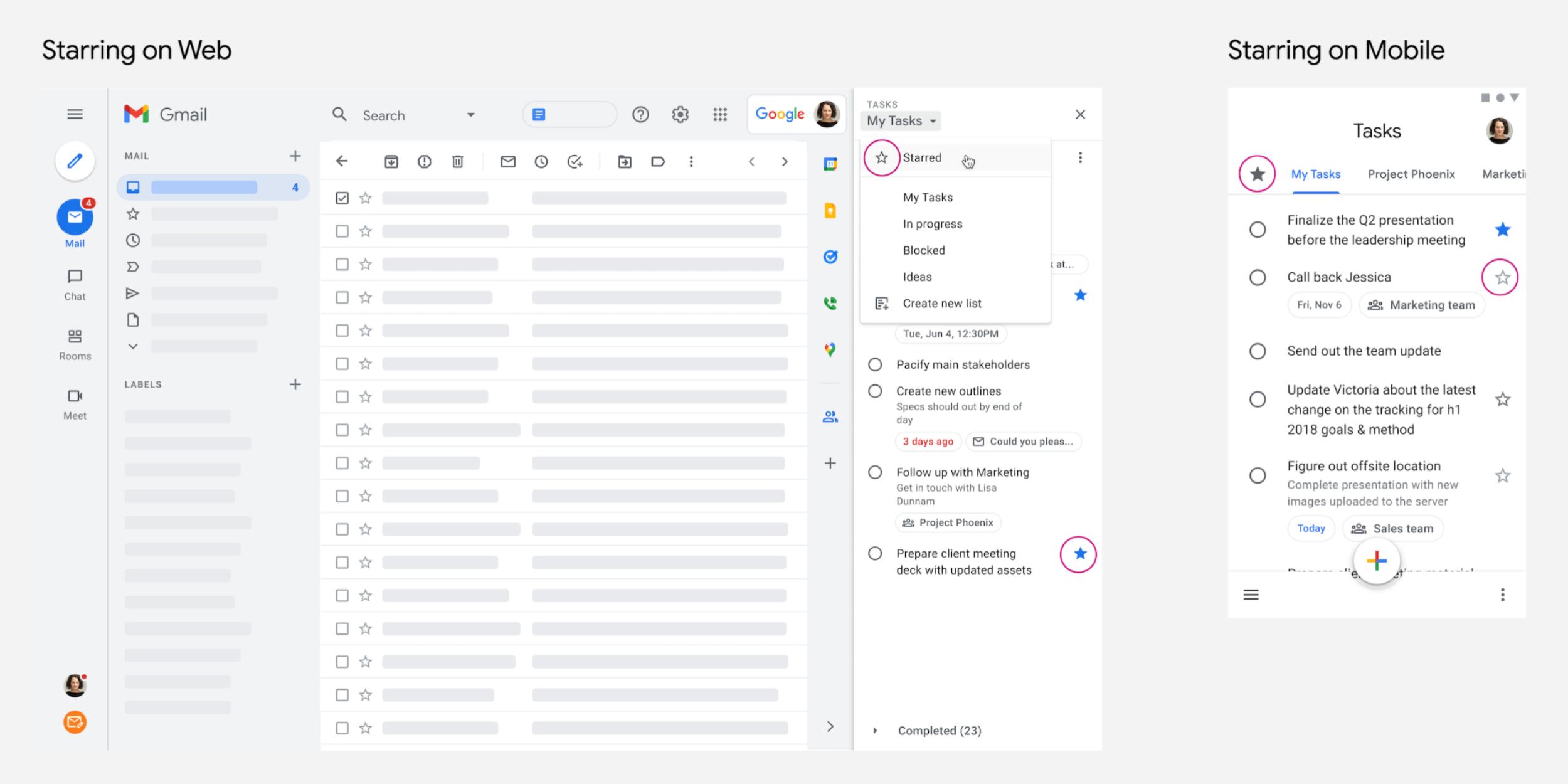
Task: Open the Google apps grid icon
Action: 720,115
